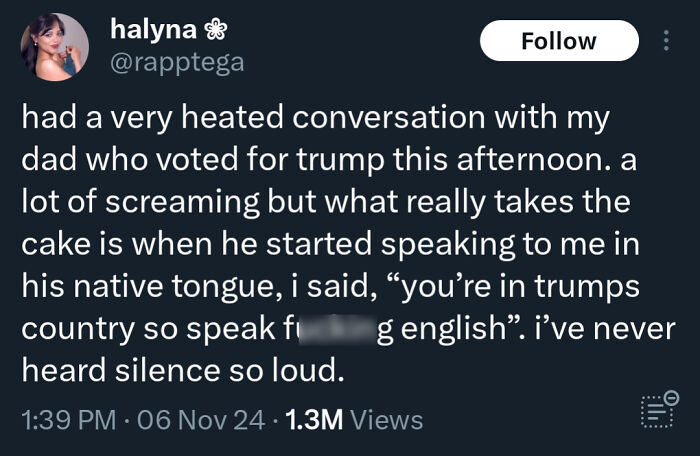This screenshot has height=456, width=700.
Task: Click the word 'english' in the tweet
Action: point(453,329)
